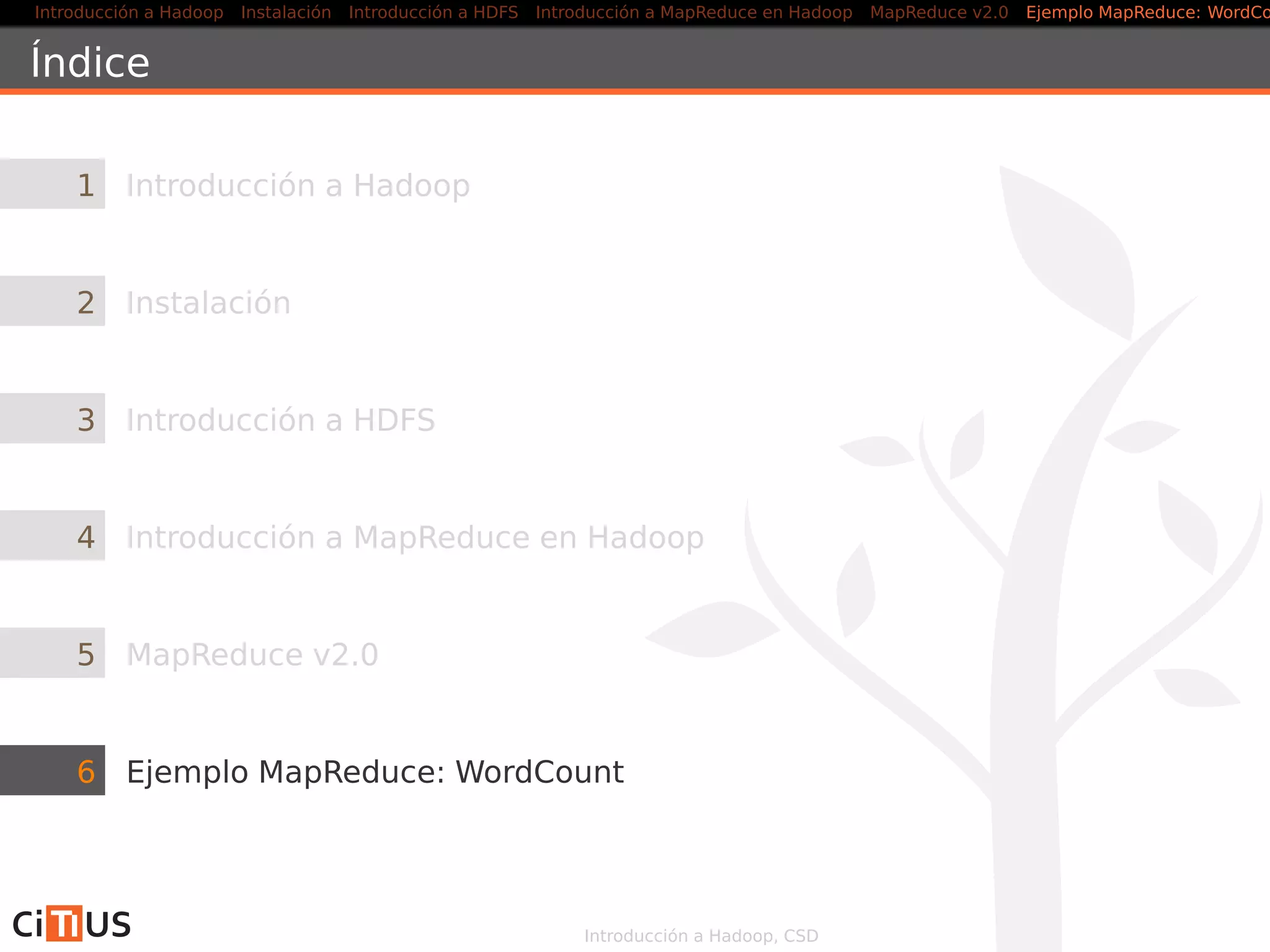
Task: Choose index entry 'MapReduce v2.0'
Action: pos(252,654)
